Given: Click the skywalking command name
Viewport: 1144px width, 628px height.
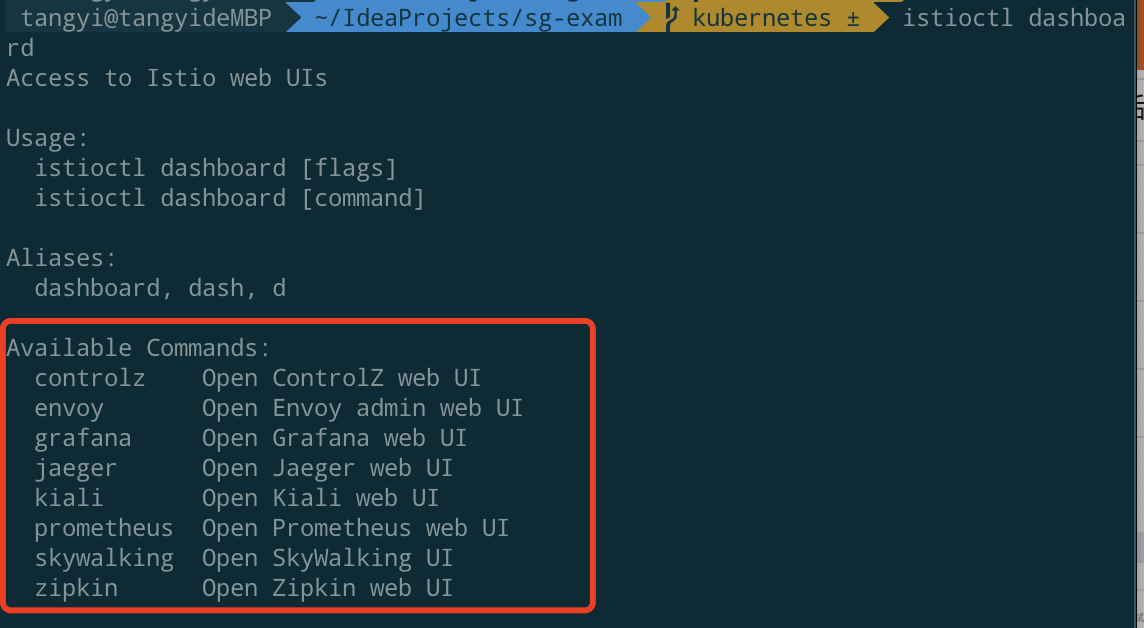Looking at the screenshot, I should tap(104, 558).
